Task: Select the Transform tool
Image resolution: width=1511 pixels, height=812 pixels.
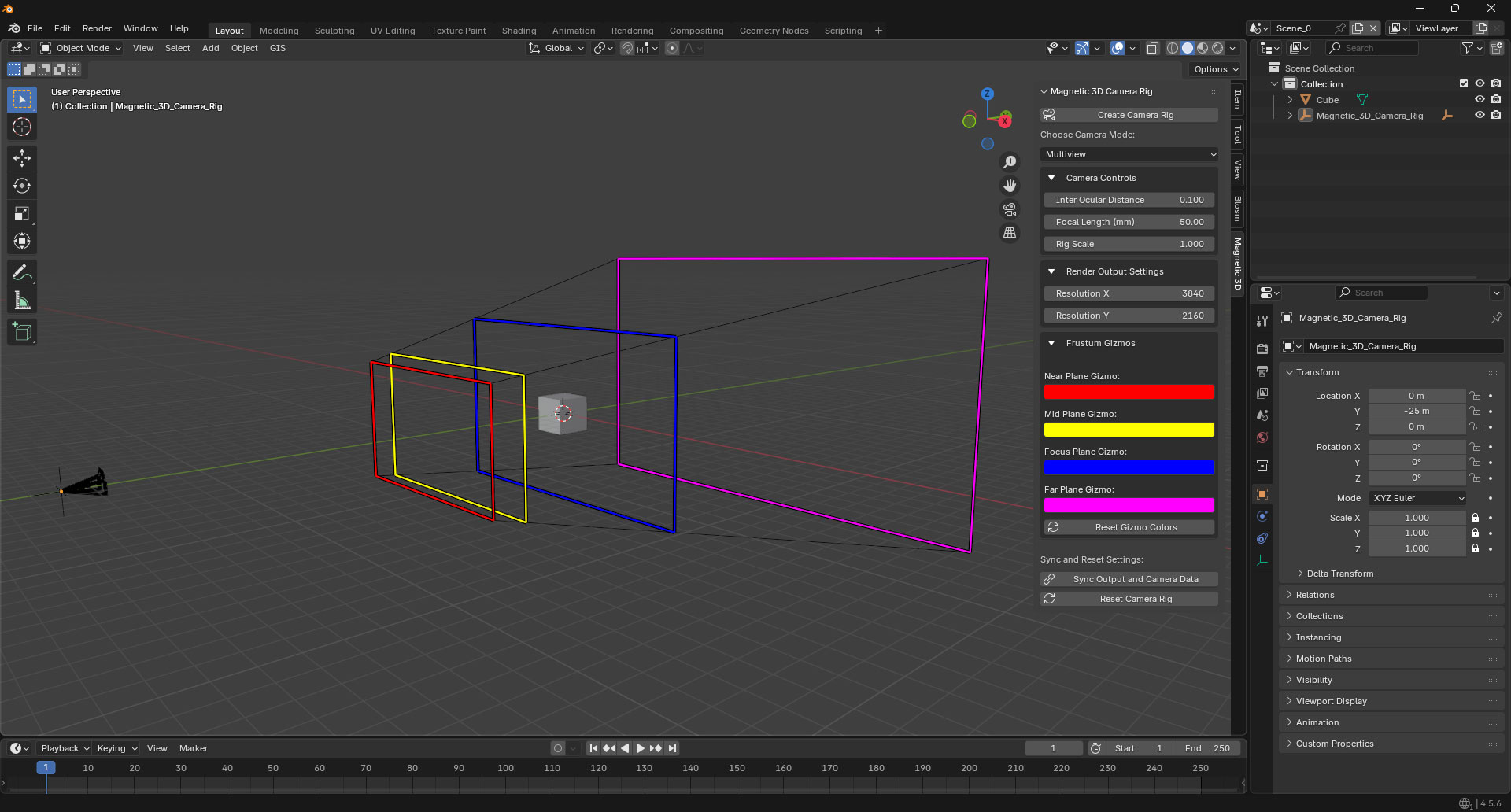Action: pos(22,241)
